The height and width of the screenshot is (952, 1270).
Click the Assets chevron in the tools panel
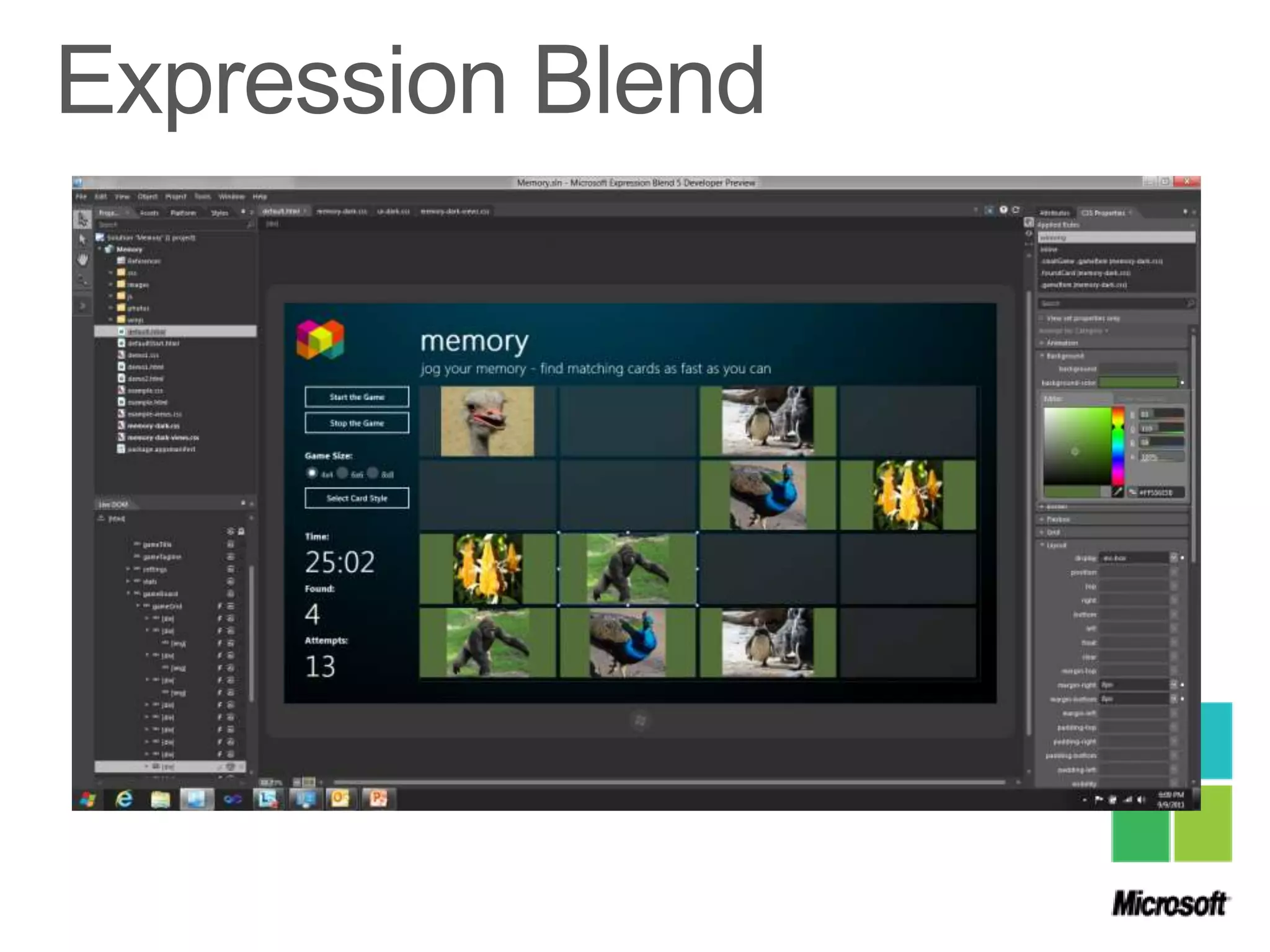click(x=83, y=305)
